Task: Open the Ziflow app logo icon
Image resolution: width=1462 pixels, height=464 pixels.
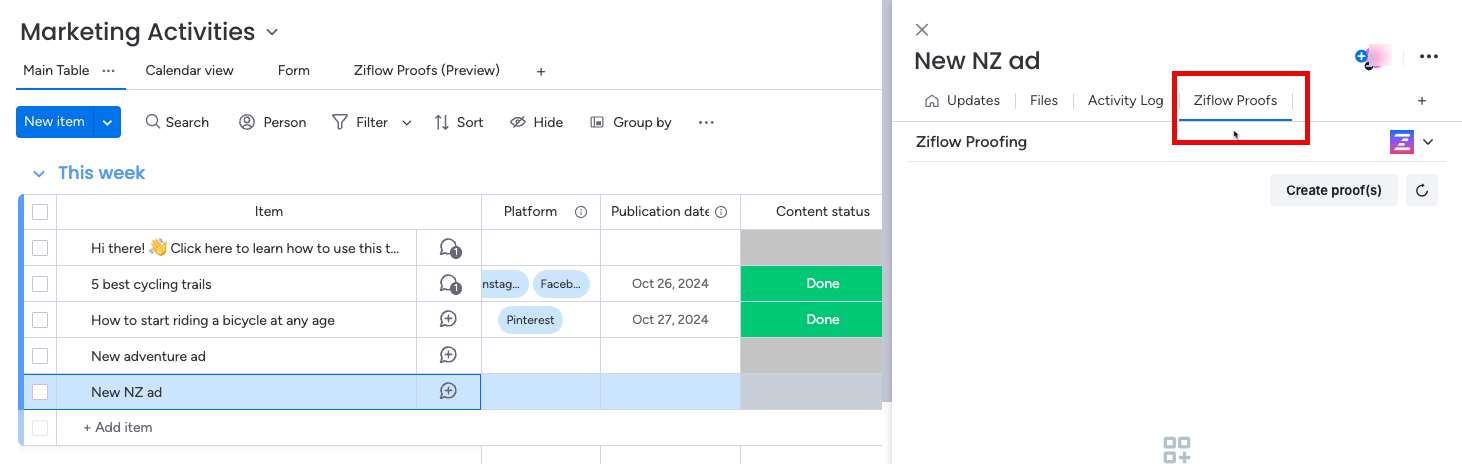Action: [1402, 142]
